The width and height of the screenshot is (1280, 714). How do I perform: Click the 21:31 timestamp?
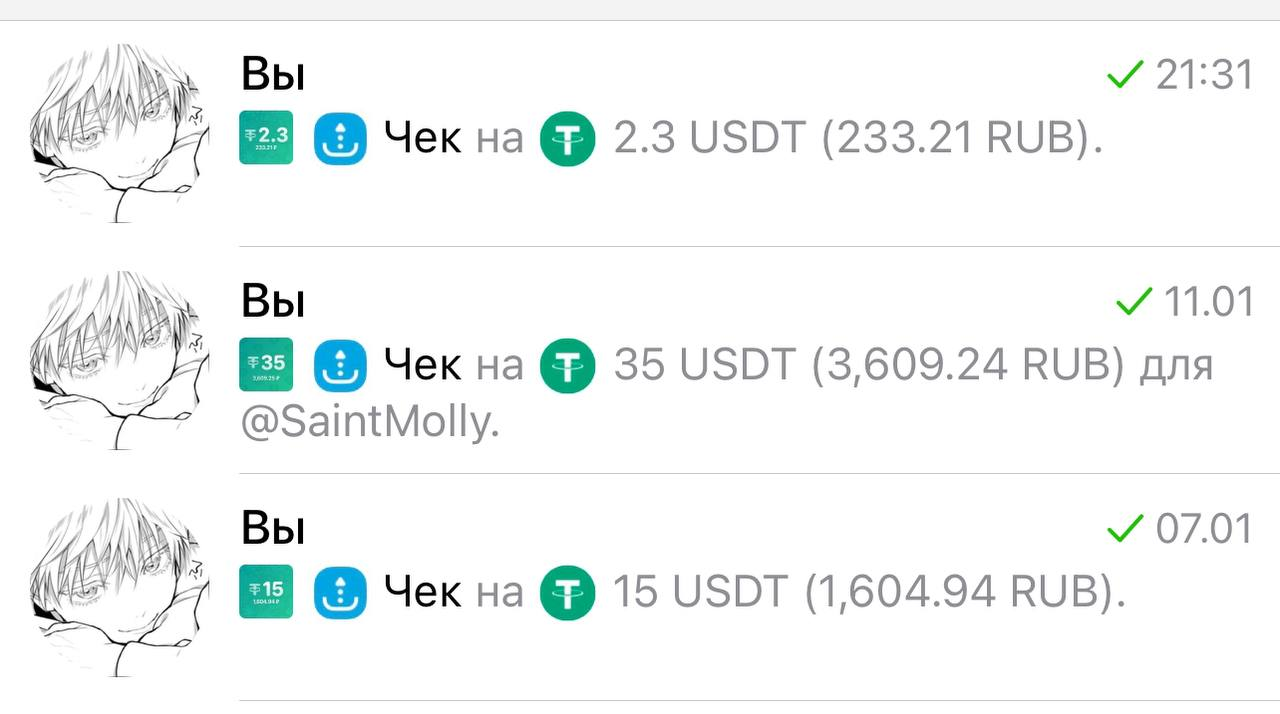coord(1204,75)
